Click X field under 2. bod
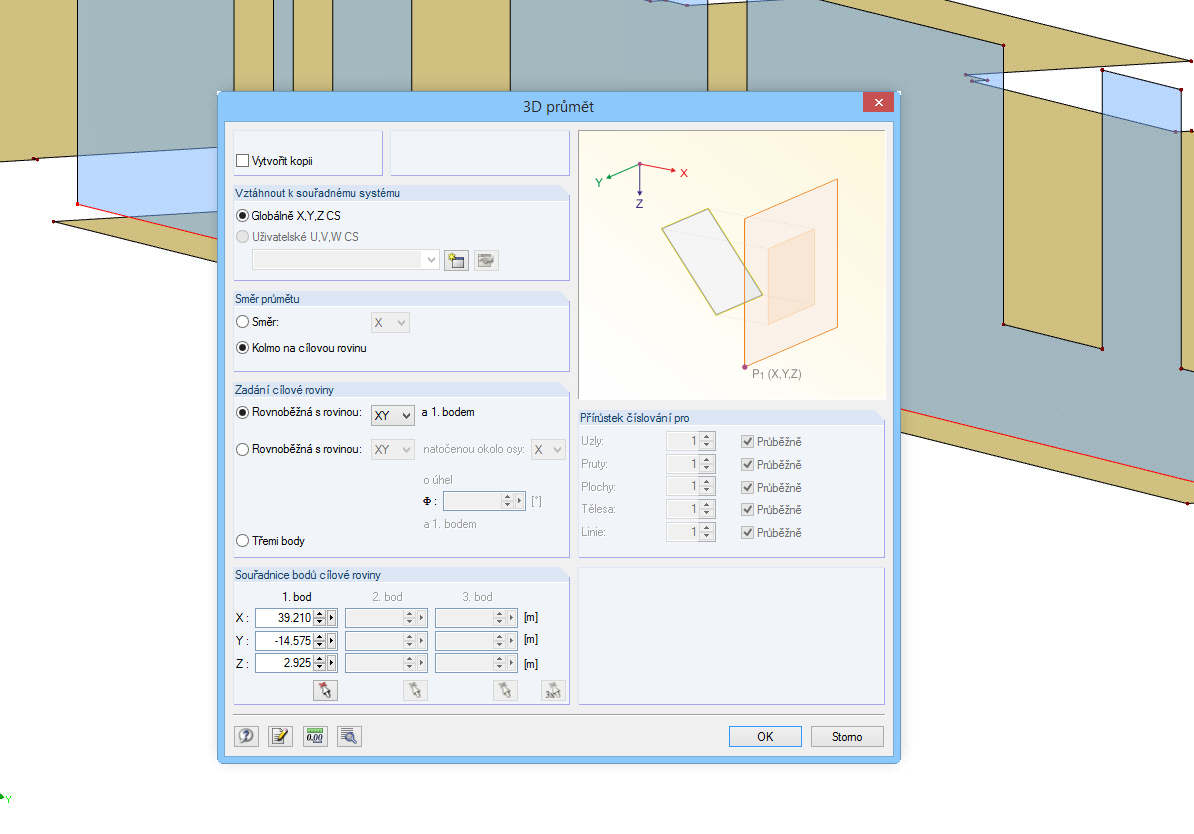 (x=375, y=618)
